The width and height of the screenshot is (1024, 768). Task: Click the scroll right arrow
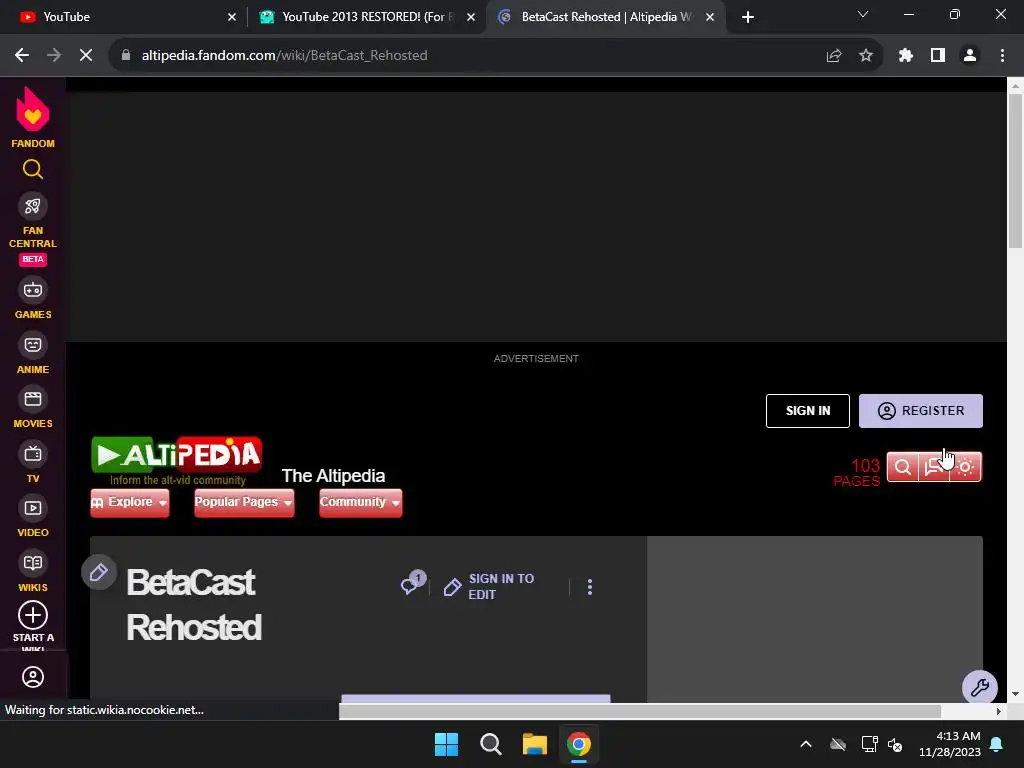998,711
